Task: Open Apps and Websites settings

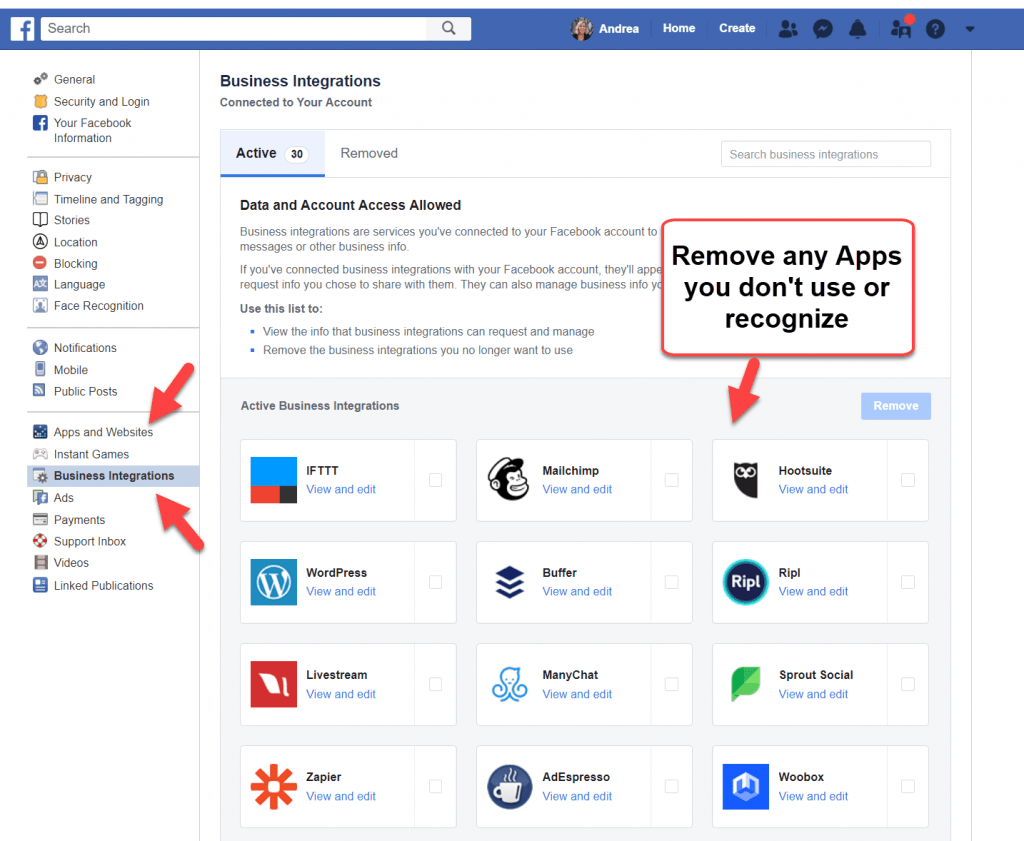Action: [x=103, y=432]
